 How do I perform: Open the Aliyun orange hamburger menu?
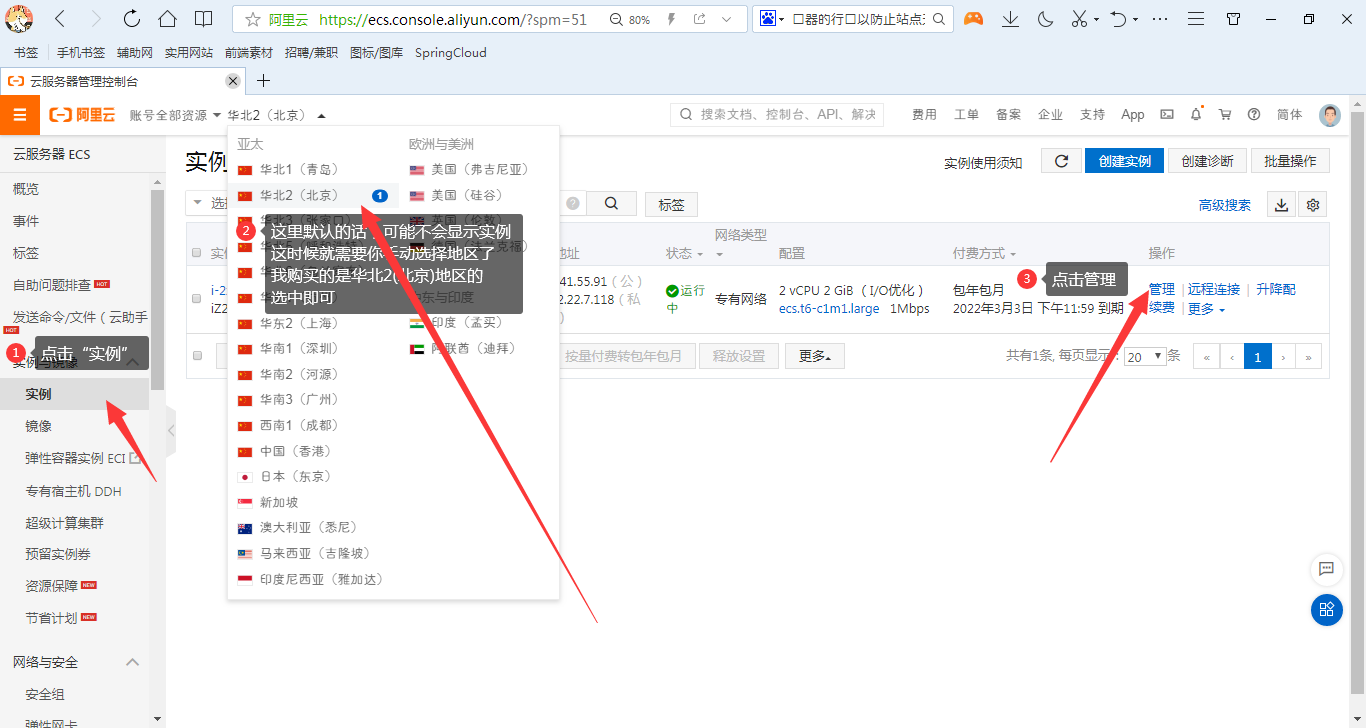[x=19, y=115]
